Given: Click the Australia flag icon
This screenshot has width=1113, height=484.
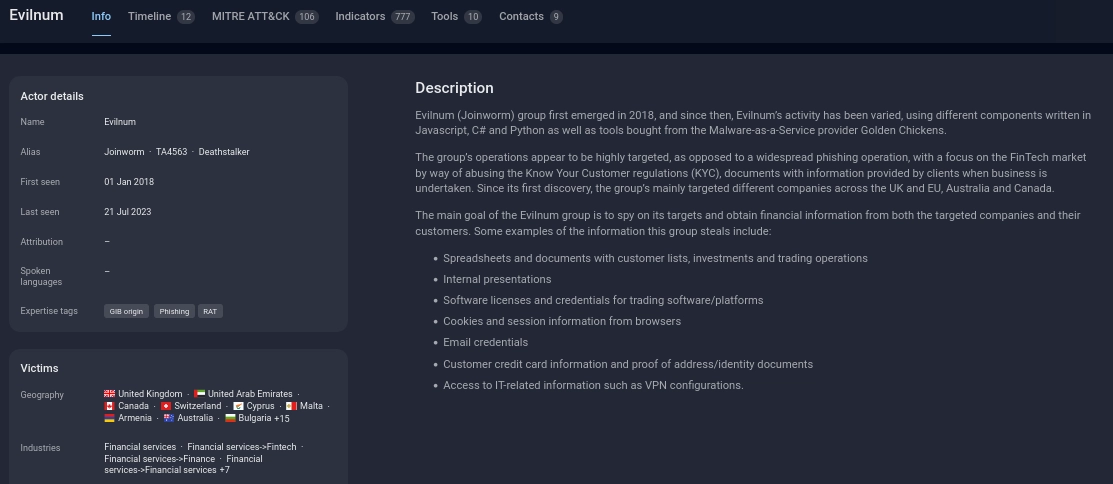Looking at the screenshot, I should pos(169,418).
